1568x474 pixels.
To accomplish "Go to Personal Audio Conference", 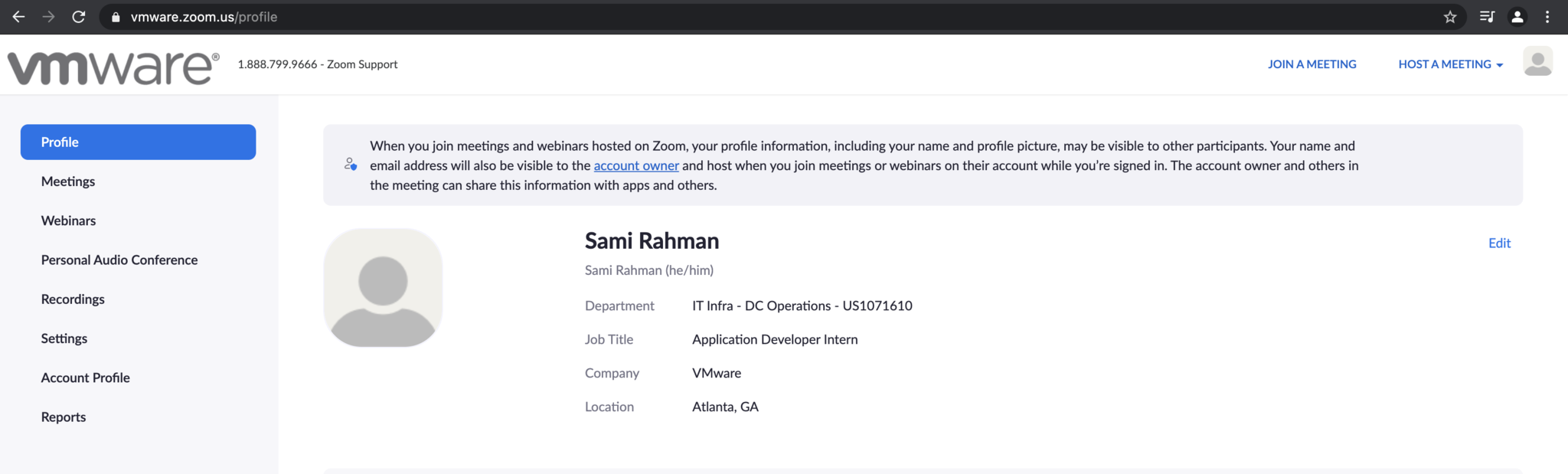I will point(119,260).
